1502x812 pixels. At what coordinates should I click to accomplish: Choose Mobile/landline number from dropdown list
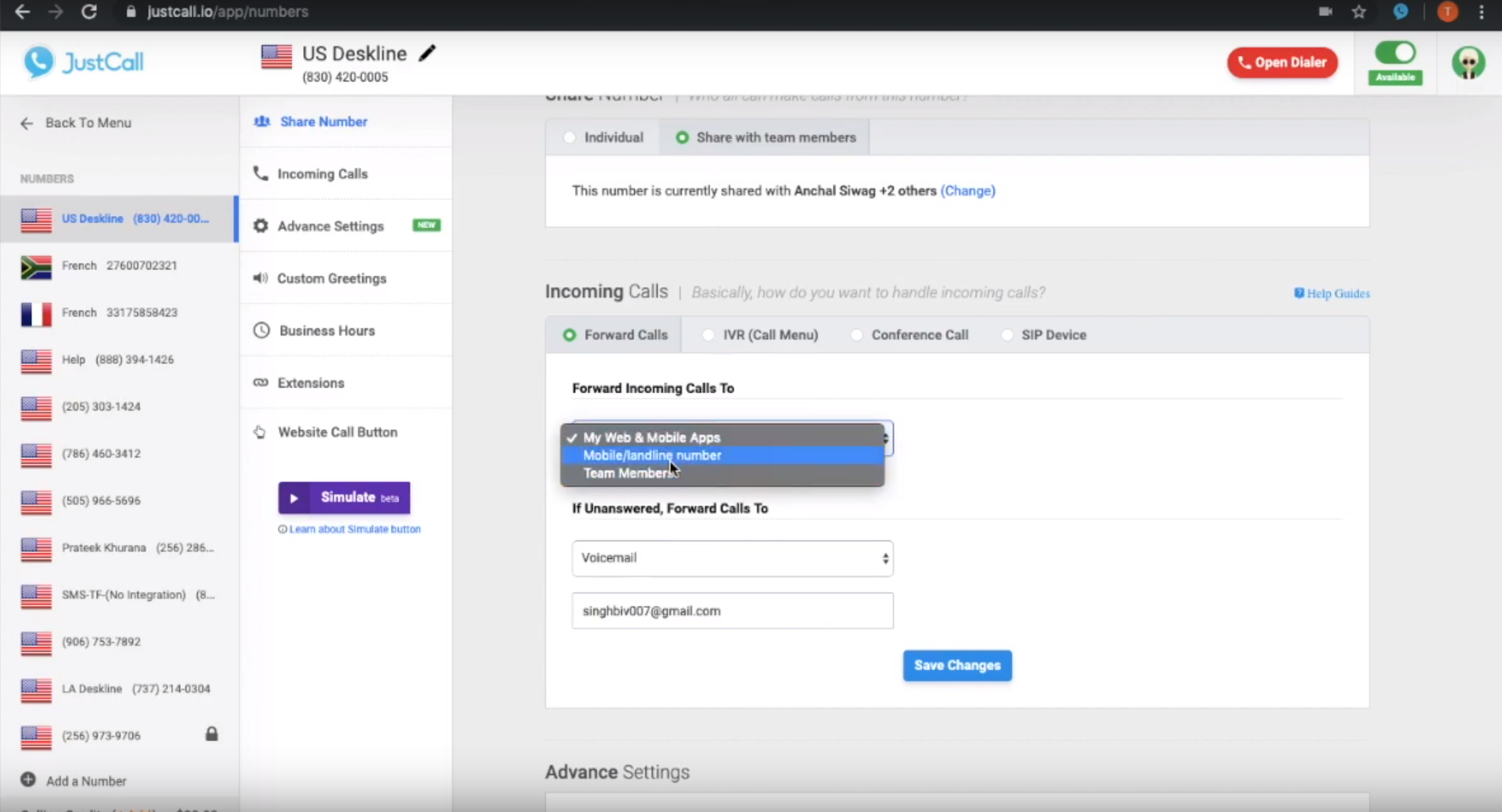click(652, 456)
